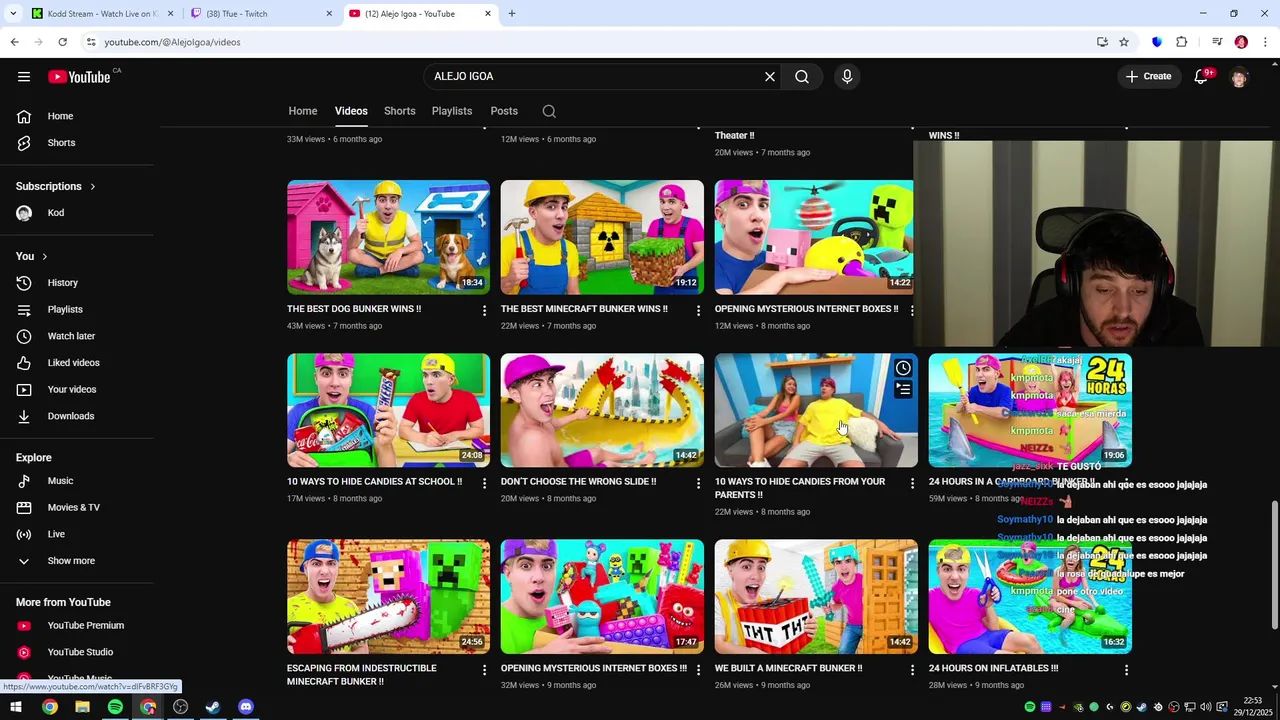Open options for 24 HOURS ON INFLATABLES

(x=1126, y=670)
